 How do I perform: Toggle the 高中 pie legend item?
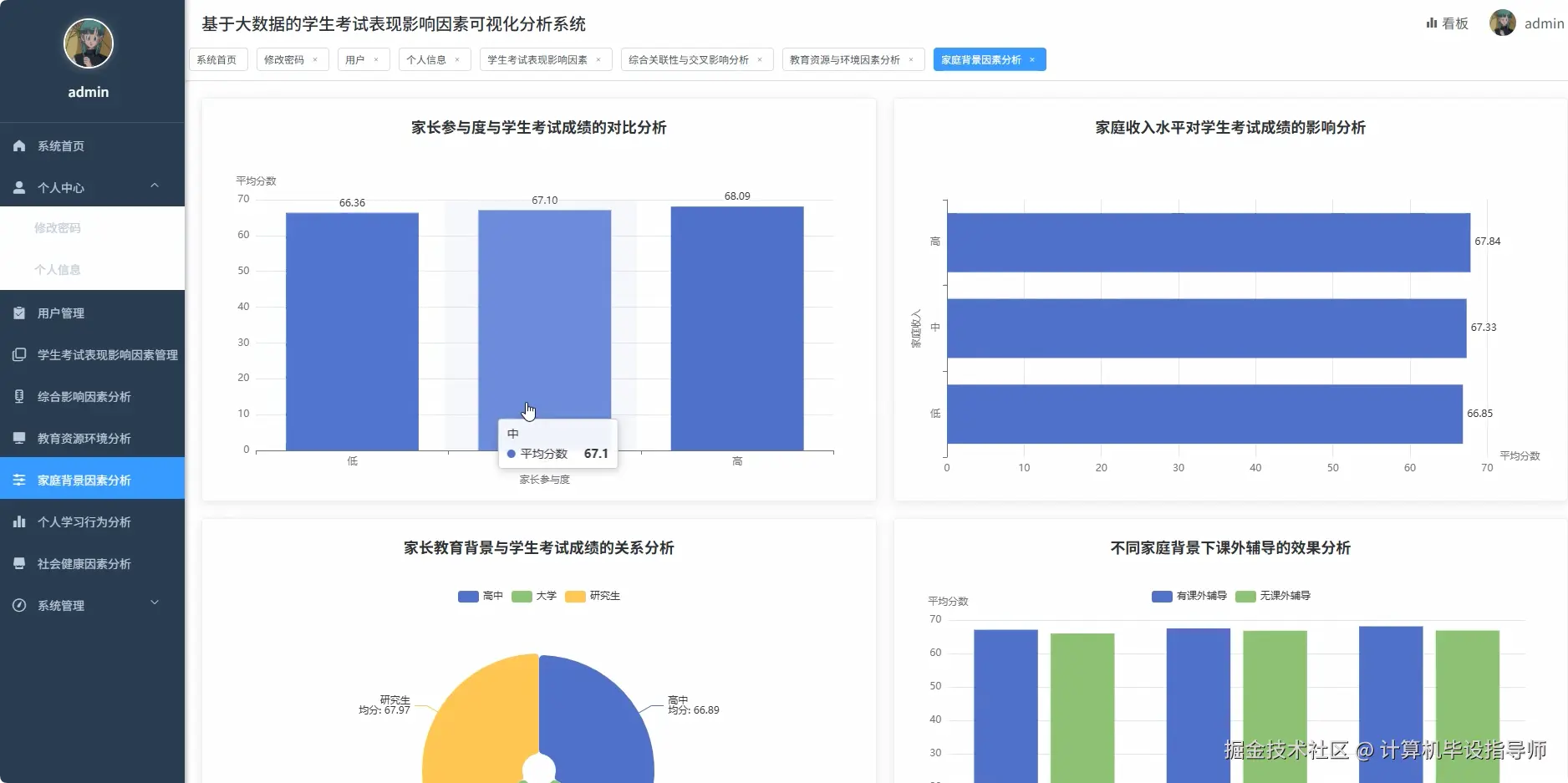click(x=481, y=596)
